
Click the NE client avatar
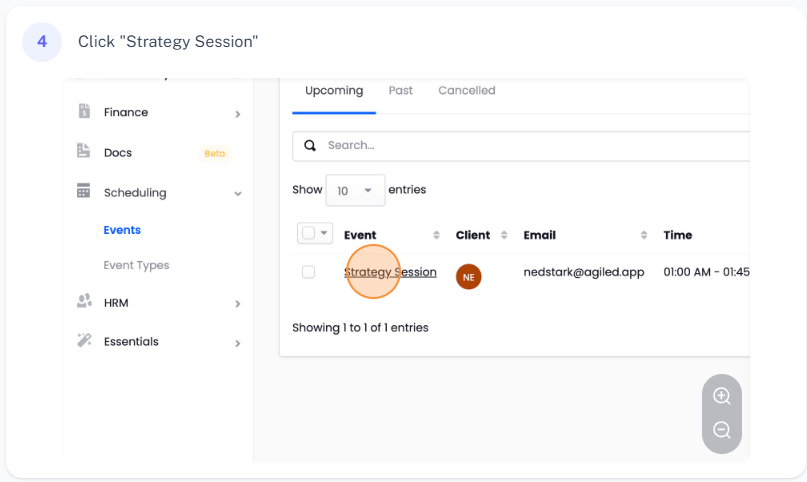click(x=468, y=277)
